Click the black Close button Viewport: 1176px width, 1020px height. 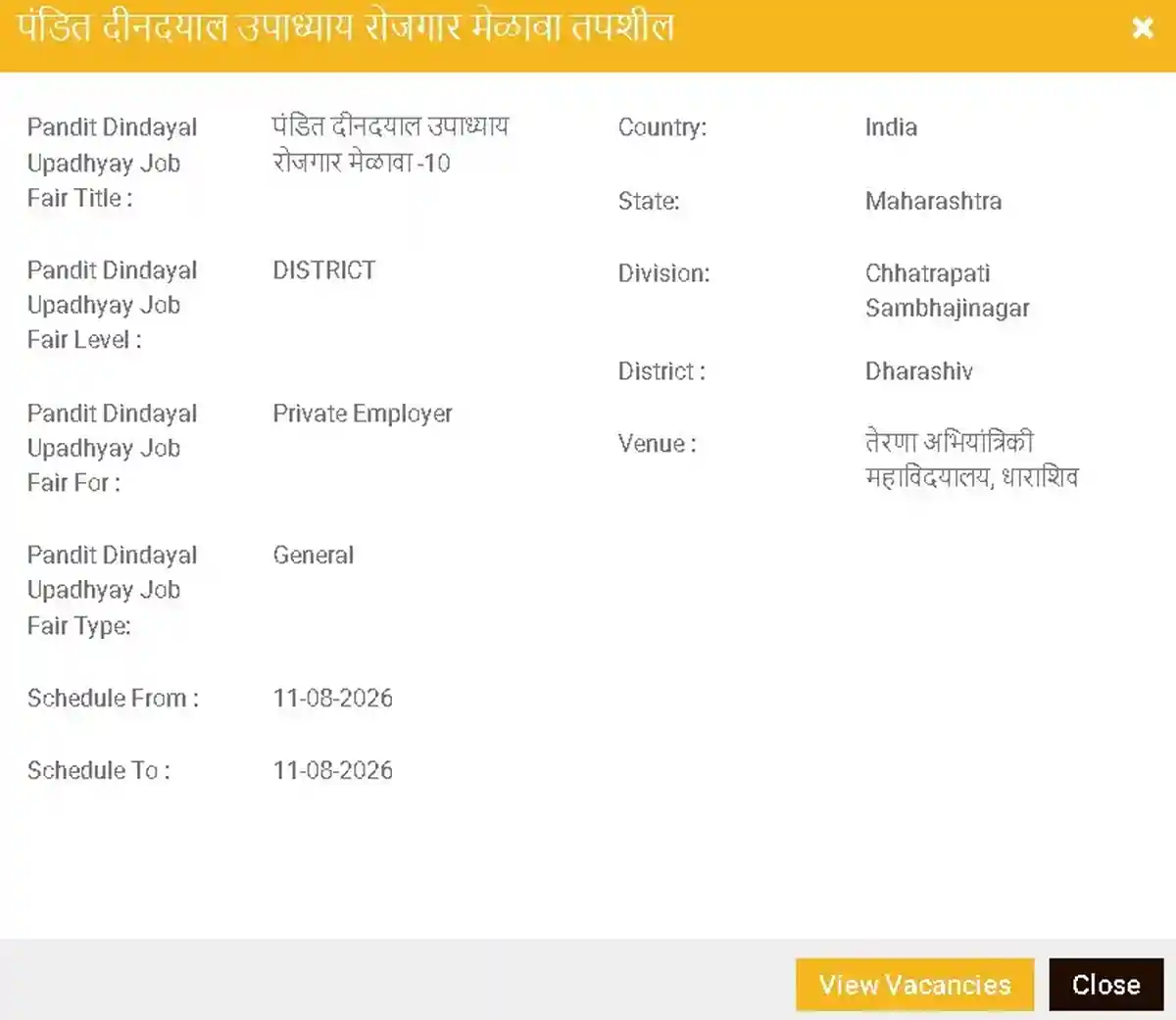pyautogui.click(x=1105, y=985)
